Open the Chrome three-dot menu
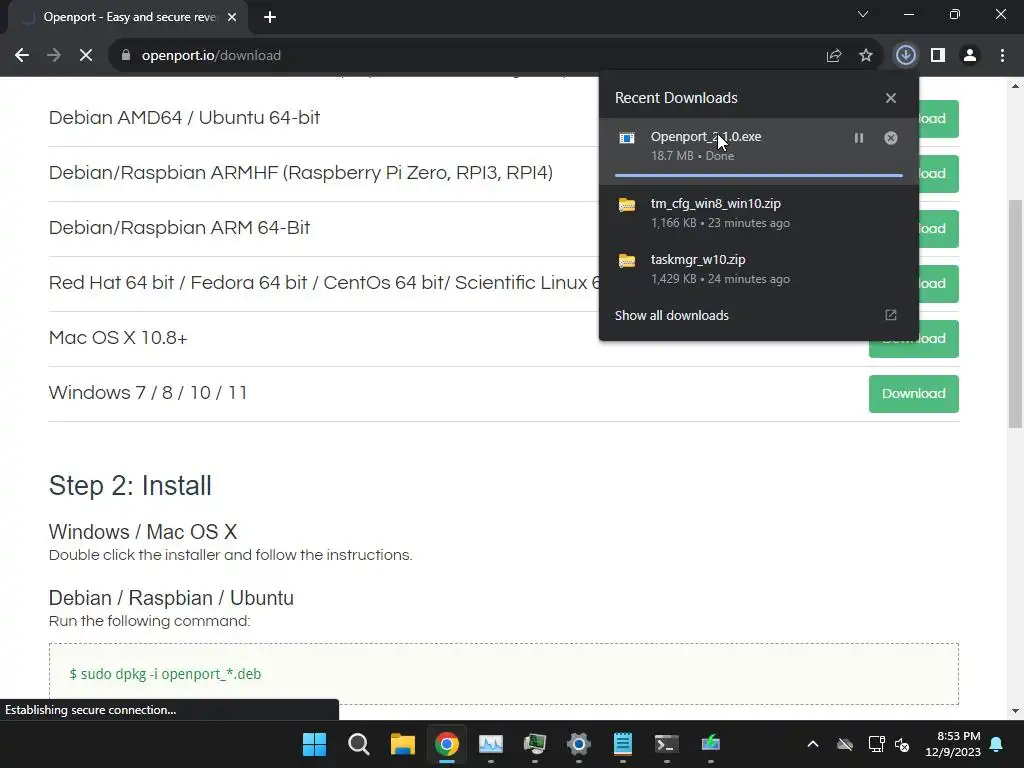 point(1002,56)
